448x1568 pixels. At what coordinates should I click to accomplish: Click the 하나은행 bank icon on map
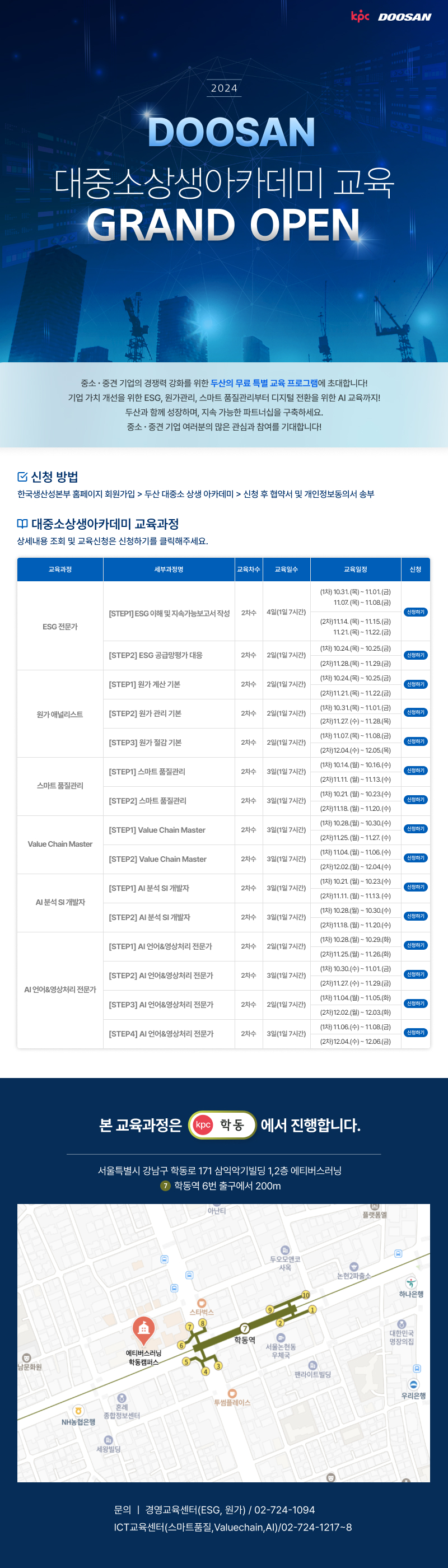[x=412, y=1282]
